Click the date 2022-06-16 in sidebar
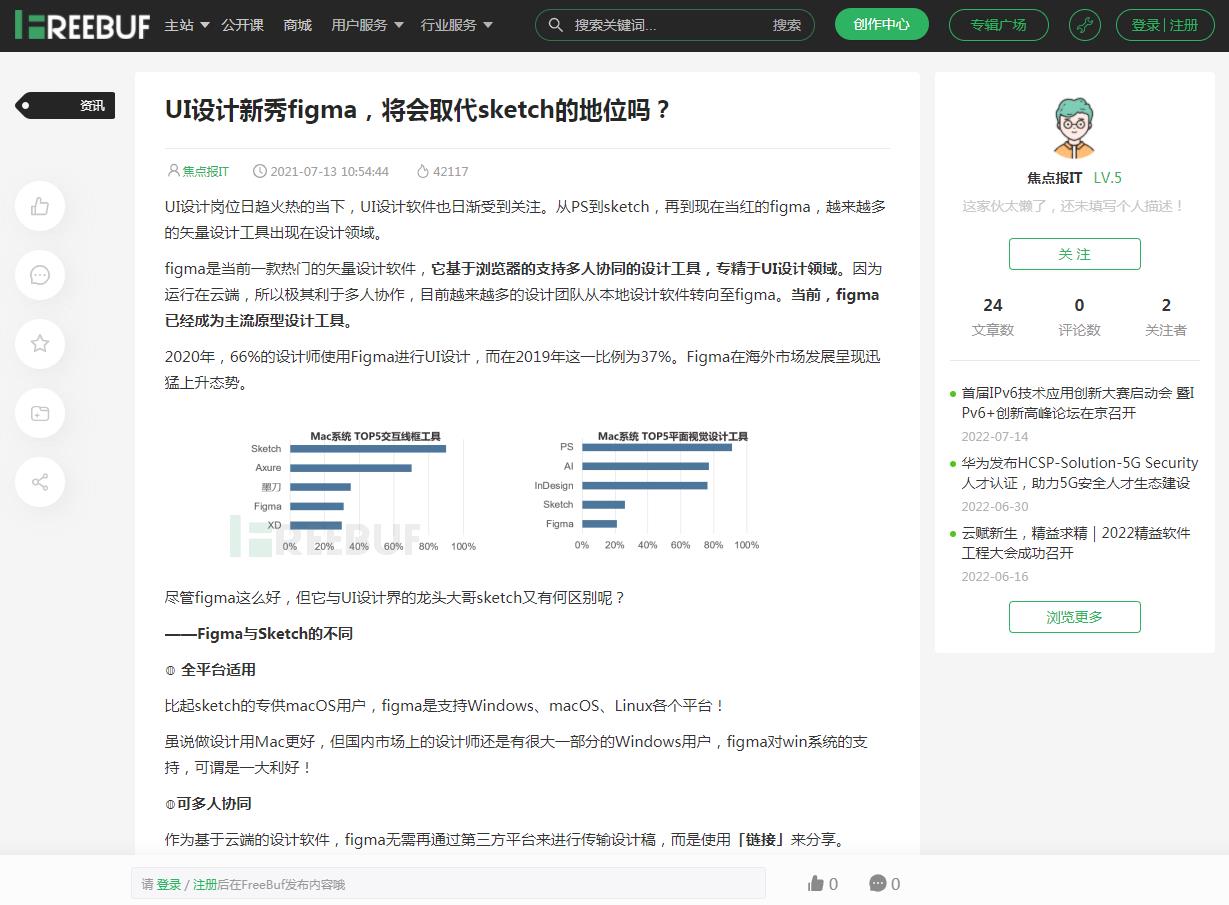Viewport: 1229px width, 905px height. [x=995, y=577]
